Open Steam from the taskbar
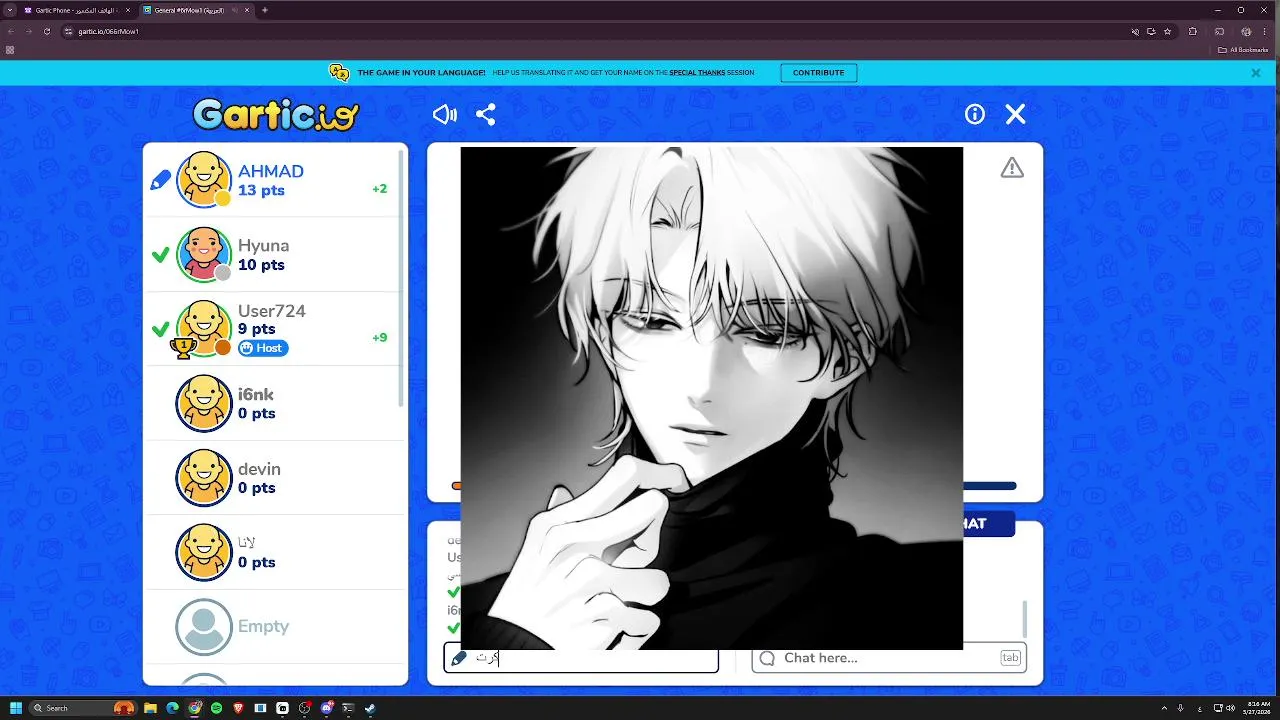Viewport: 1280px width, 720px height. click(x=370, y=708)
